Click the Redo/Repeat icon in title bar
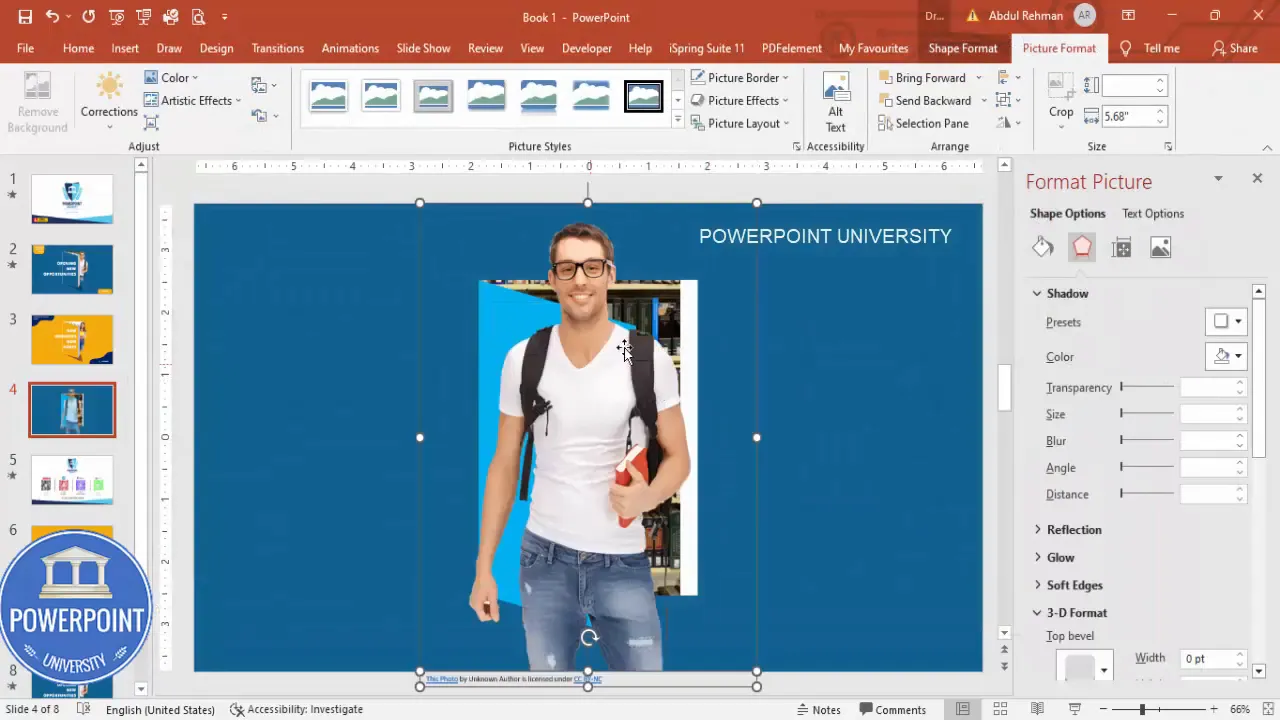 click(89, 17)
